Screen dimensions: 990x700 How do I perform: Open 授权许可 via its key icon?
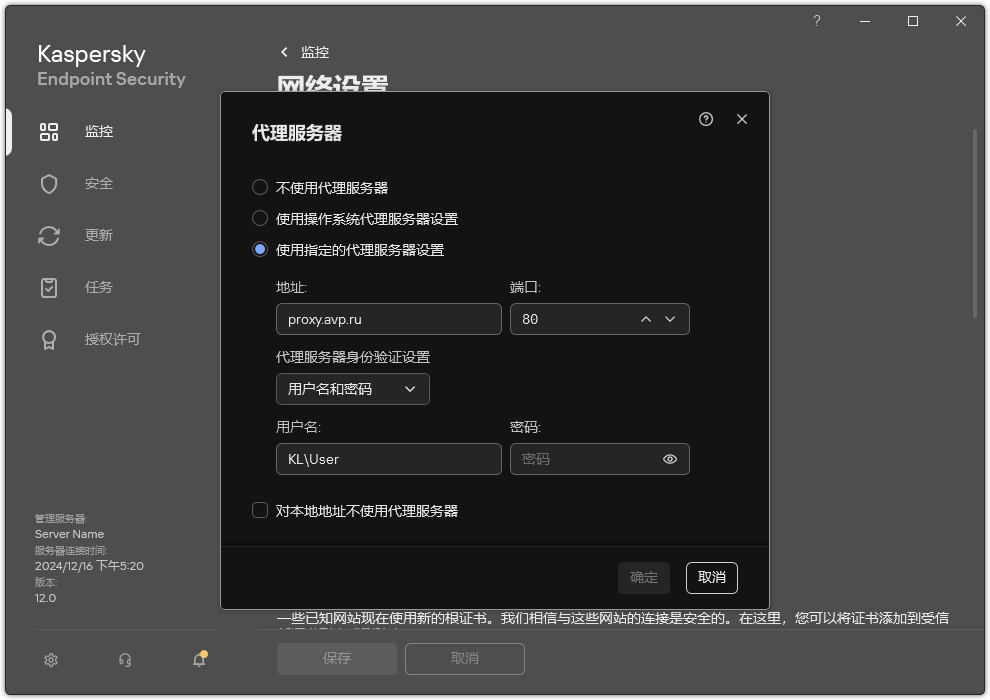(x=49, y=339)
